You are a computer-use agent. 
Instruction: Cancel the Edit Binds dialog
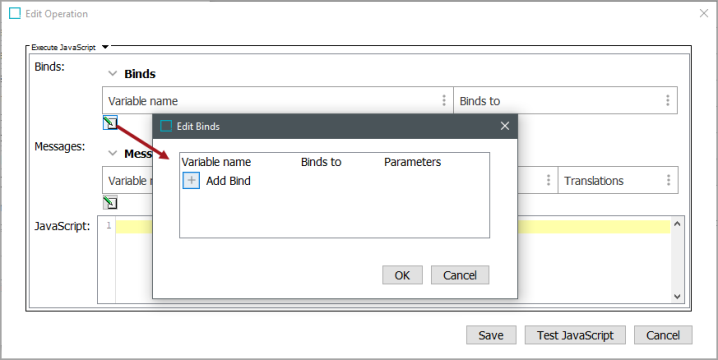(x=460, y=275)
